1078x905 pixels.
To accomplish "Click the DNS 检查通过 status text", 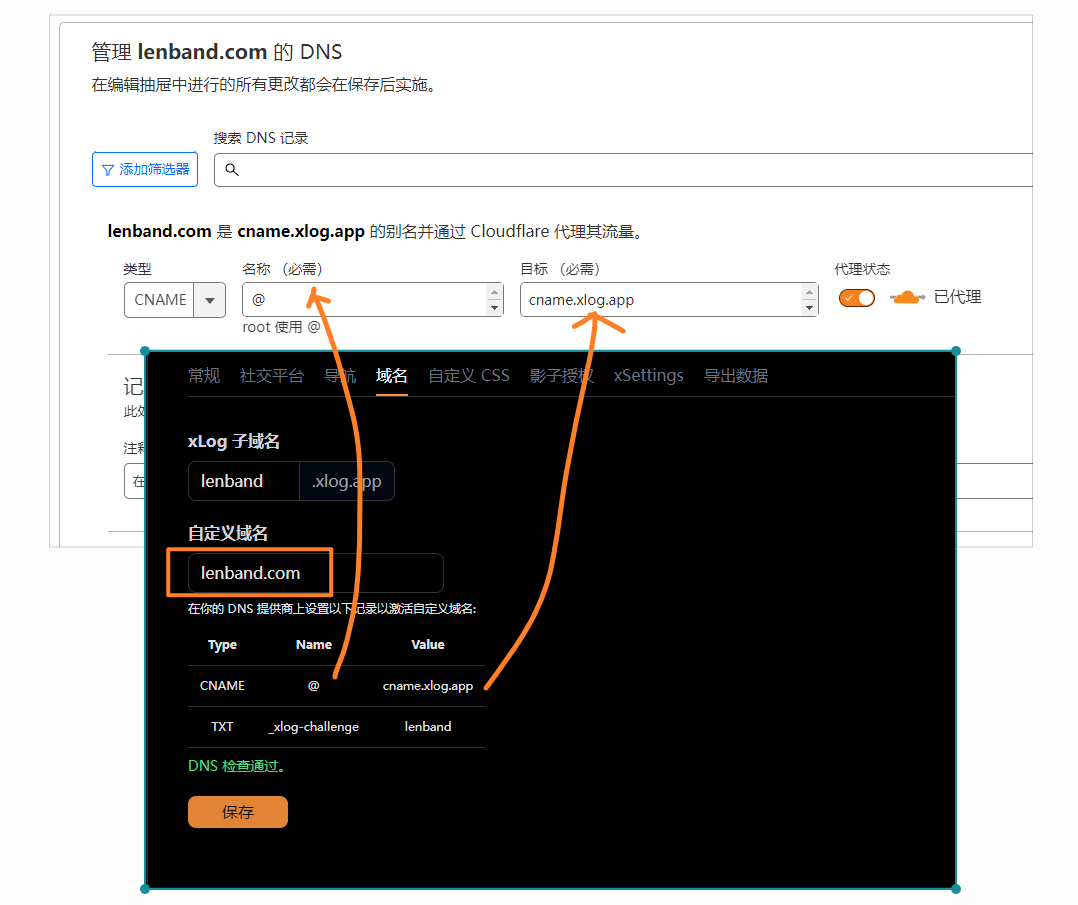I will (236, 766).
